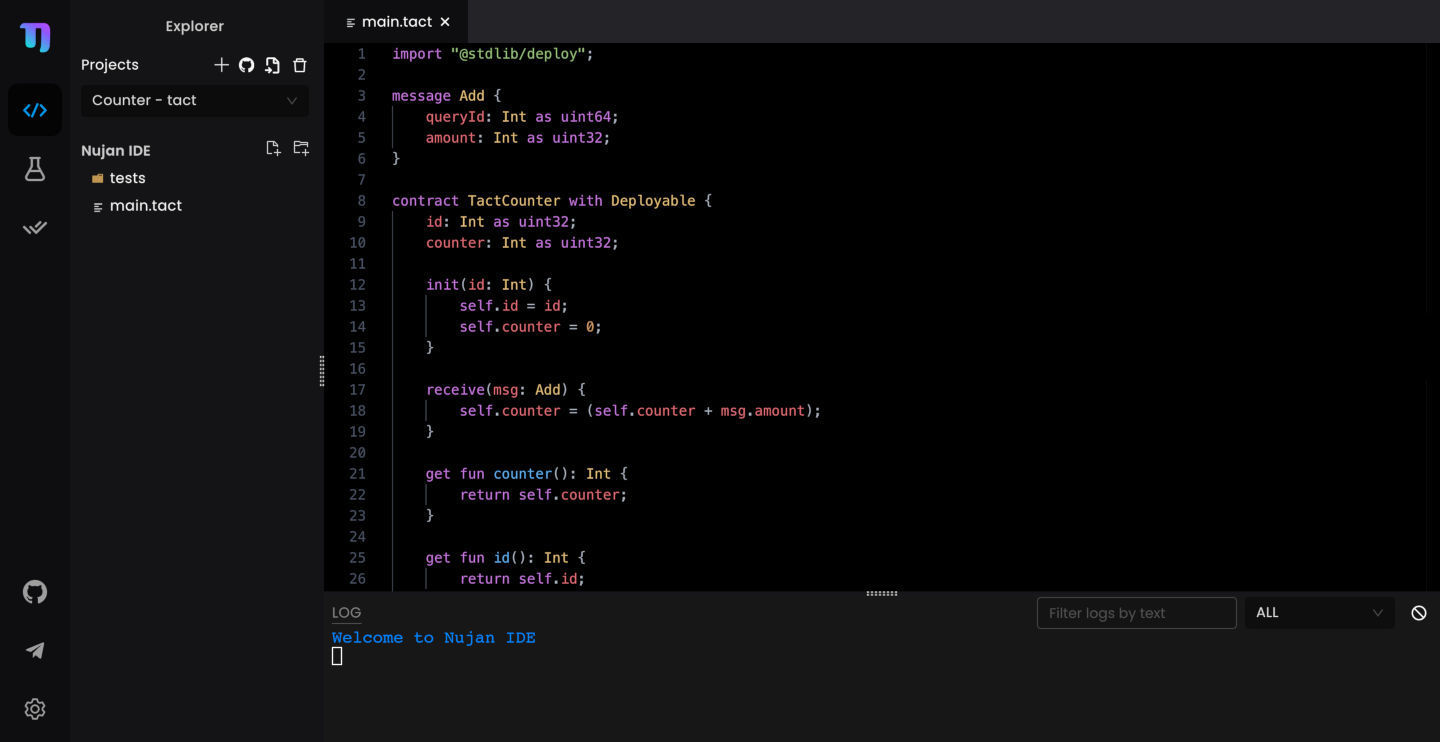This screenshot has width=1440, height=742.
Task: Click the horizontal log panel resize handle
Action: [x=881, y=593]
